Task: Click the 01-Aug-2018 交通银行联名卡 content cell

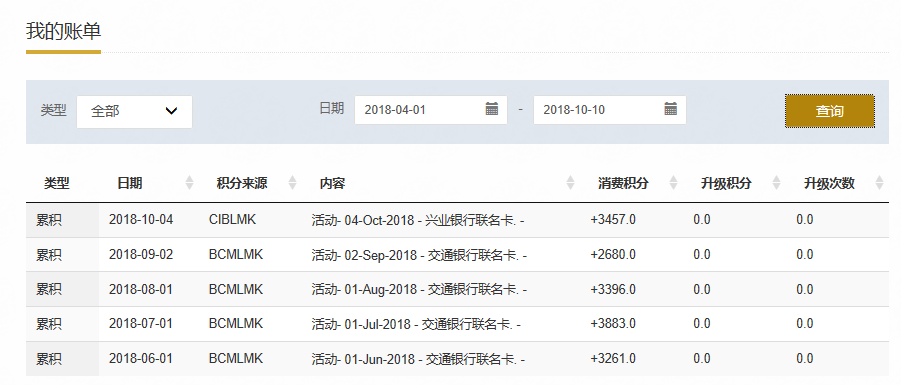Action: tap(419, 290)
